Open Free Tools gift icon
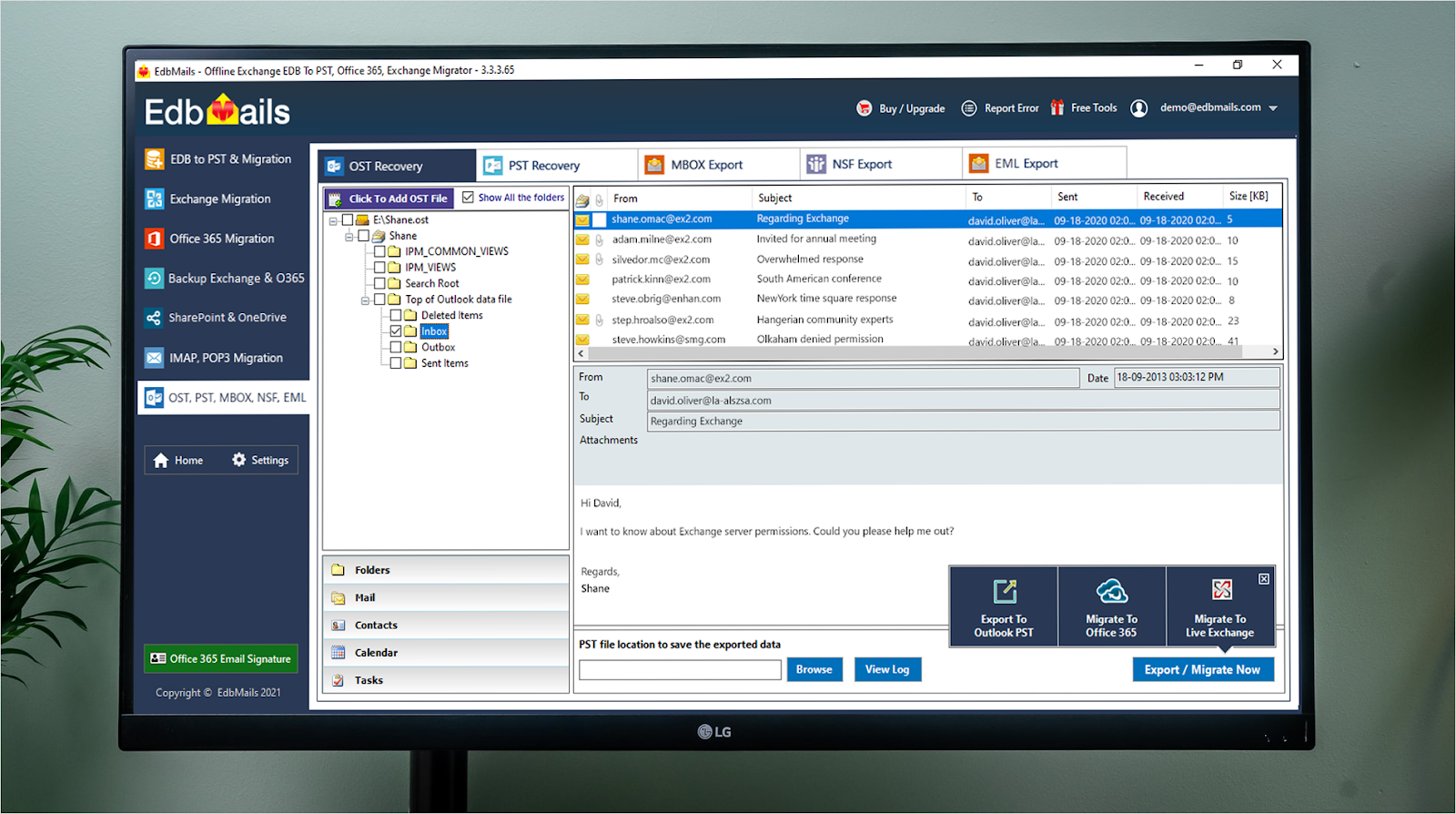1456x814 pixels. [x=1057, y=107]
